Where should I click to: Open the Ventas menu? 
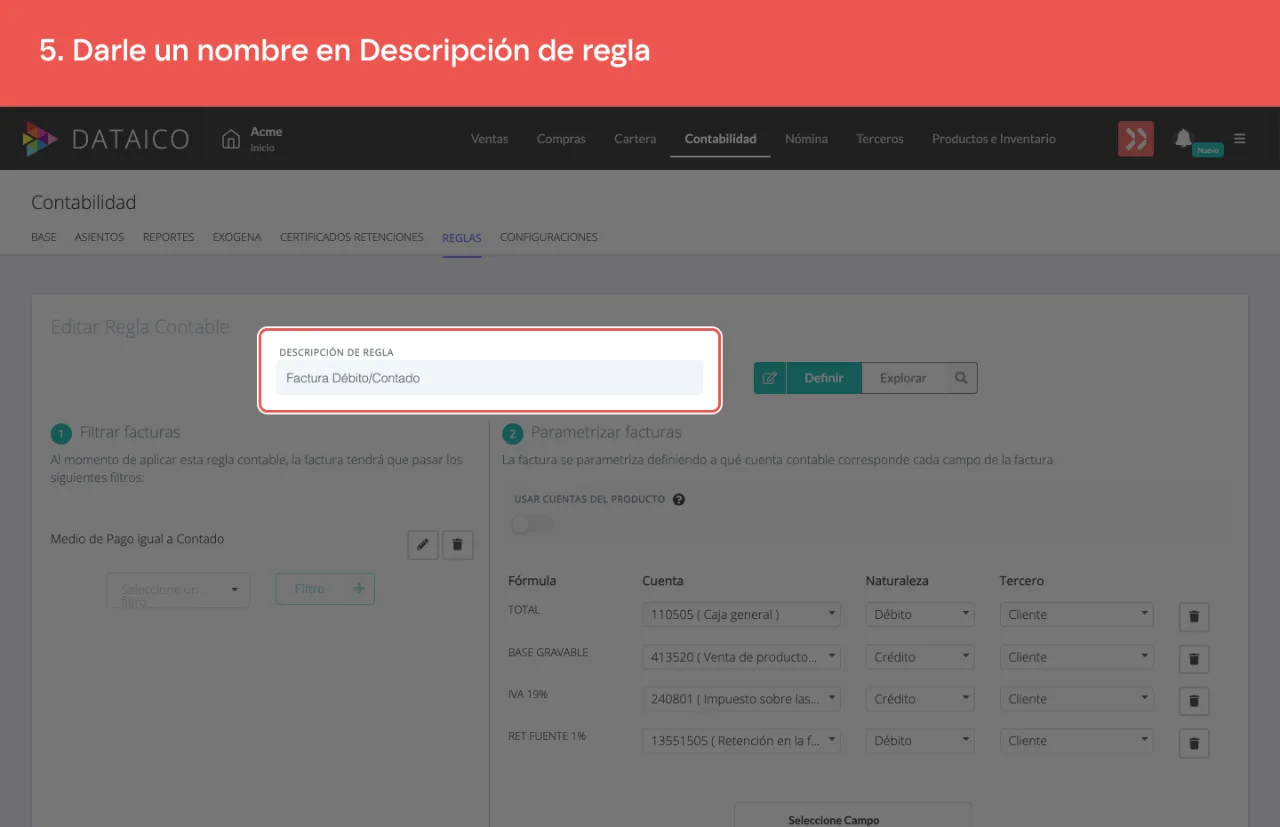click(x=489, y=139)
